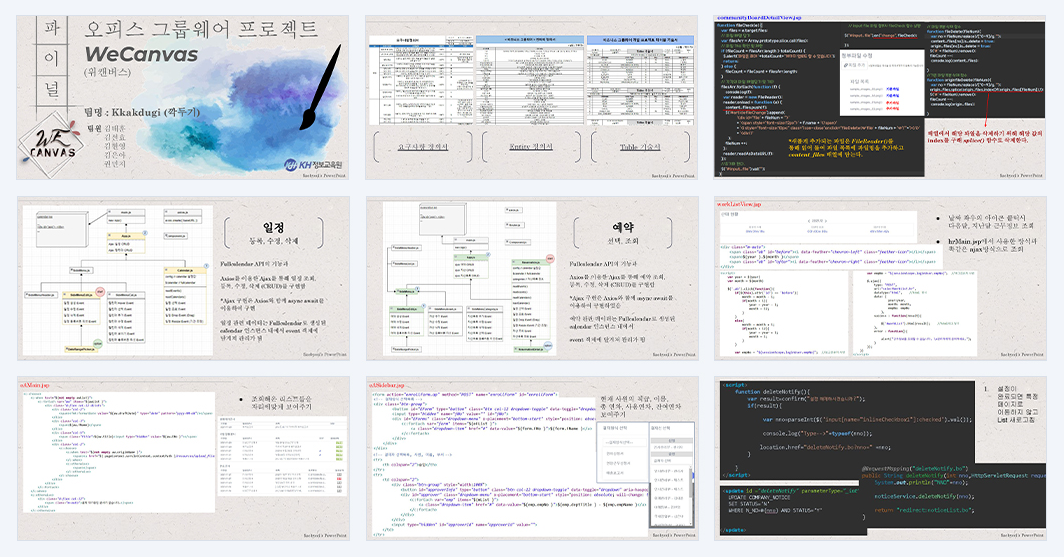Viewport: 1064px width, 557px height.
Task: Click the 'aAMain.jsp' file title
Action: pyautogui.click(x=35, y=385)
